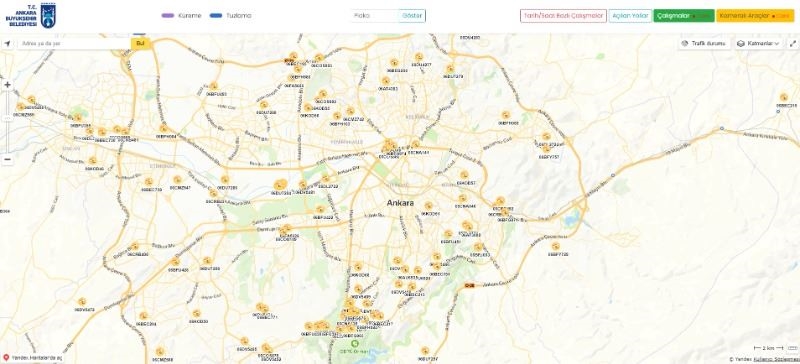Click the Göster button next to Plaka

(x=412, y=16)
